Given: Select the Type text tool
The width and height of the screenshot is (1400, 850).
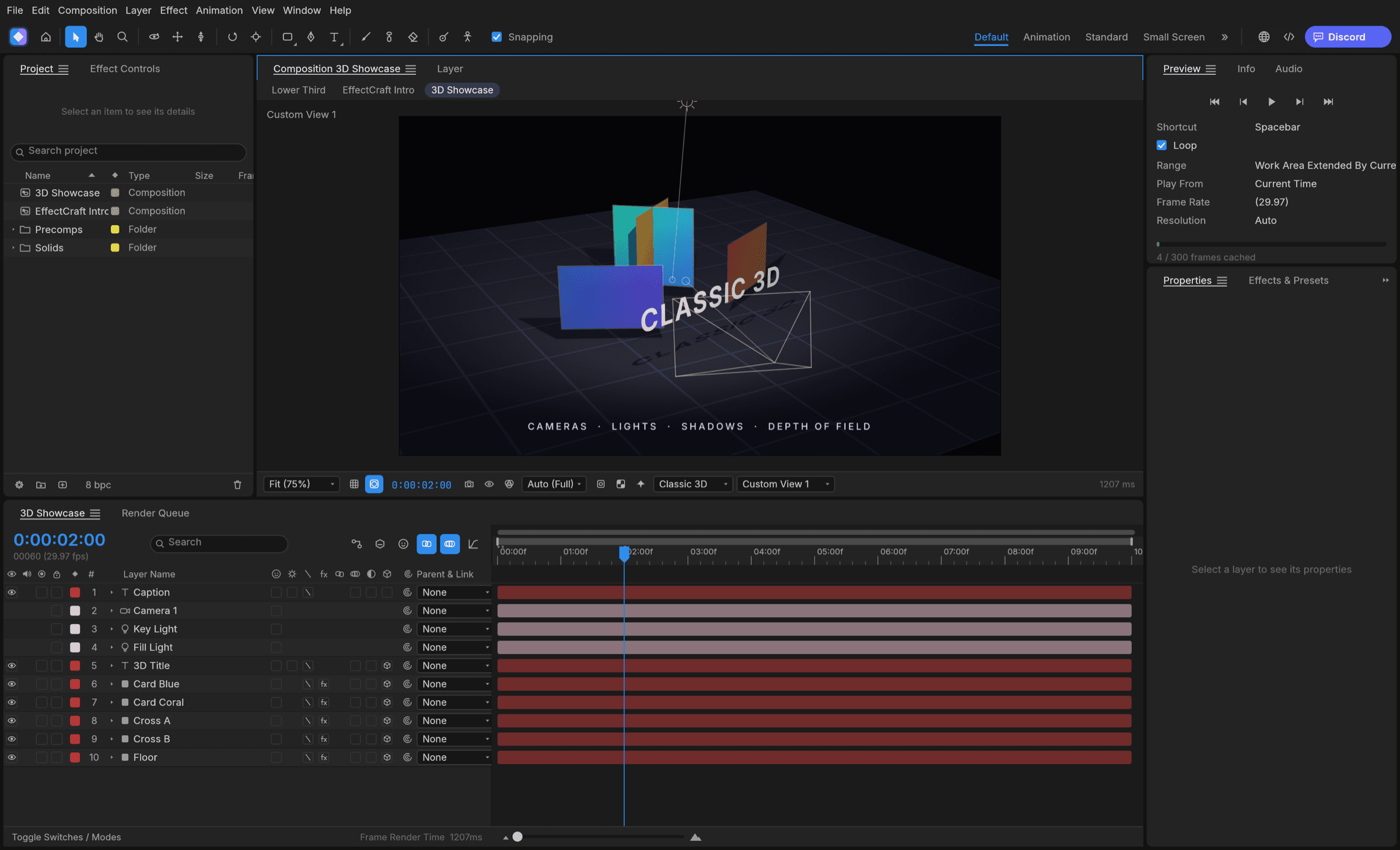Looking at the screenshot, I should tap(334, 37).
